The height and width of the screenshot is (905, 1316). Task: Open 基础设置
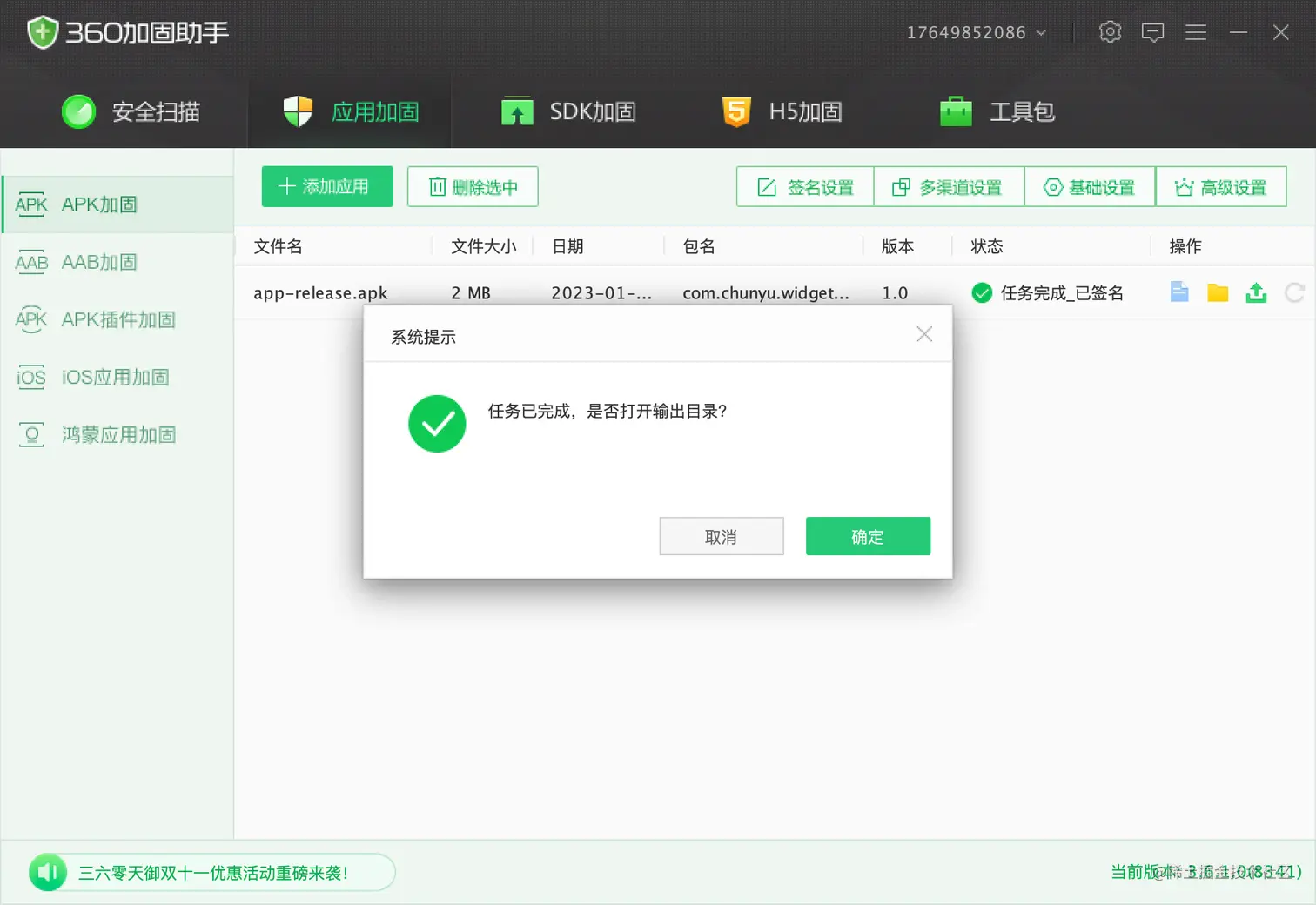[x=1090, y=187]
